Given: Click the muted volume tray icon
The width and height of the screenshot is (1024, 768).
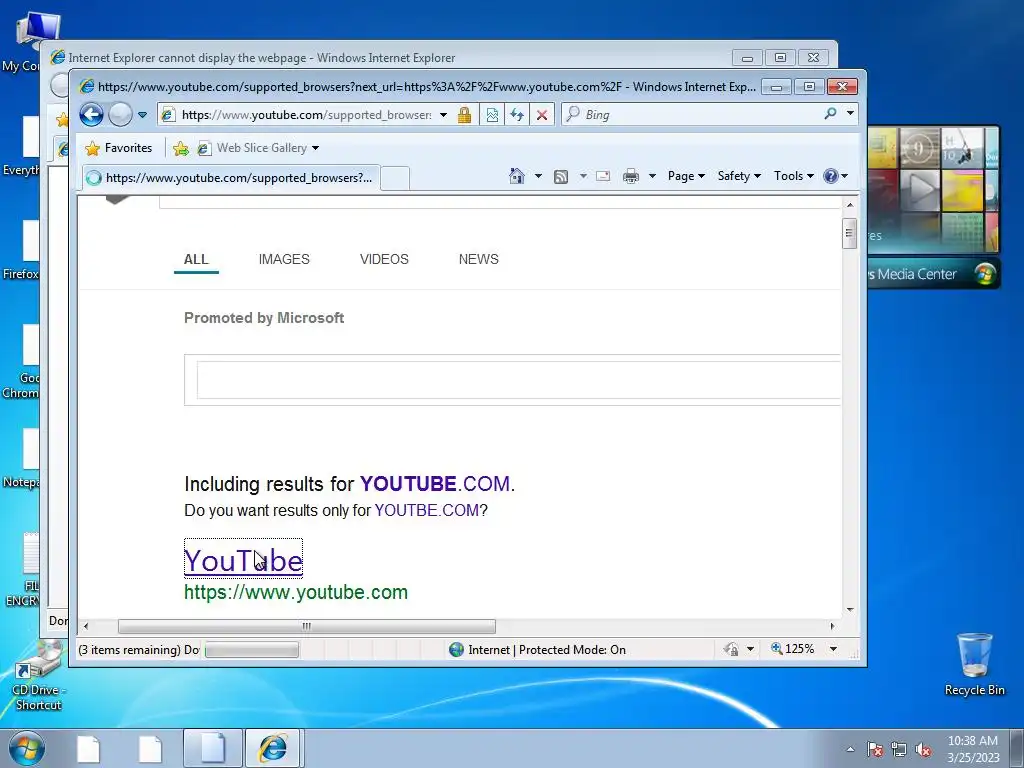Looking at the screenshot, I should tap(923, 749).
